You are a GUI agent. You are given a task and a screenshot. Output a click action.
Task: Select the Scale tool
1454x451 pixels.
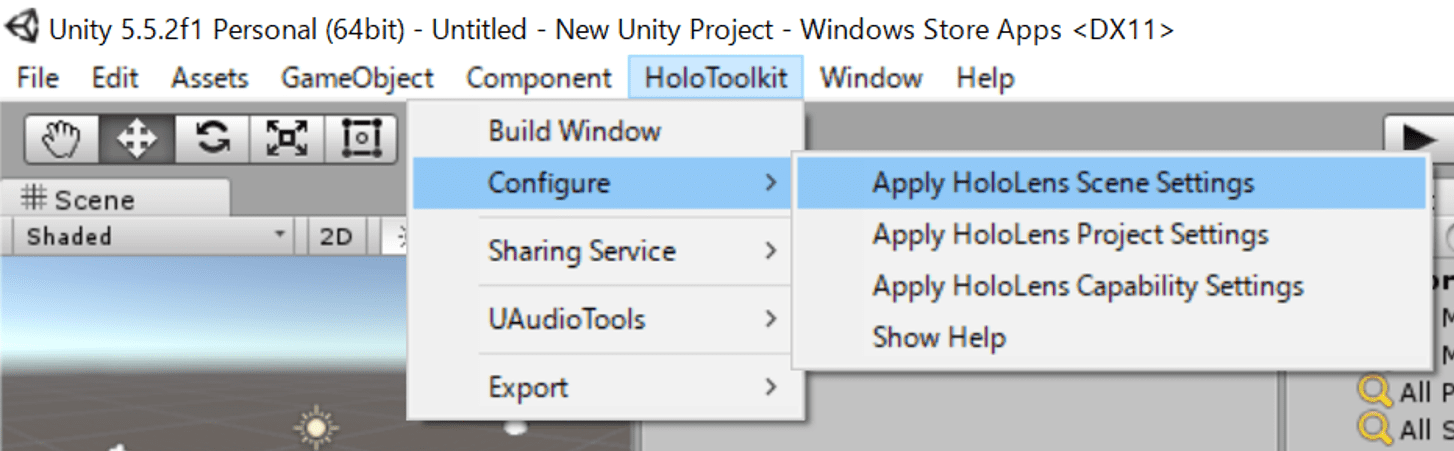point(287,138)
